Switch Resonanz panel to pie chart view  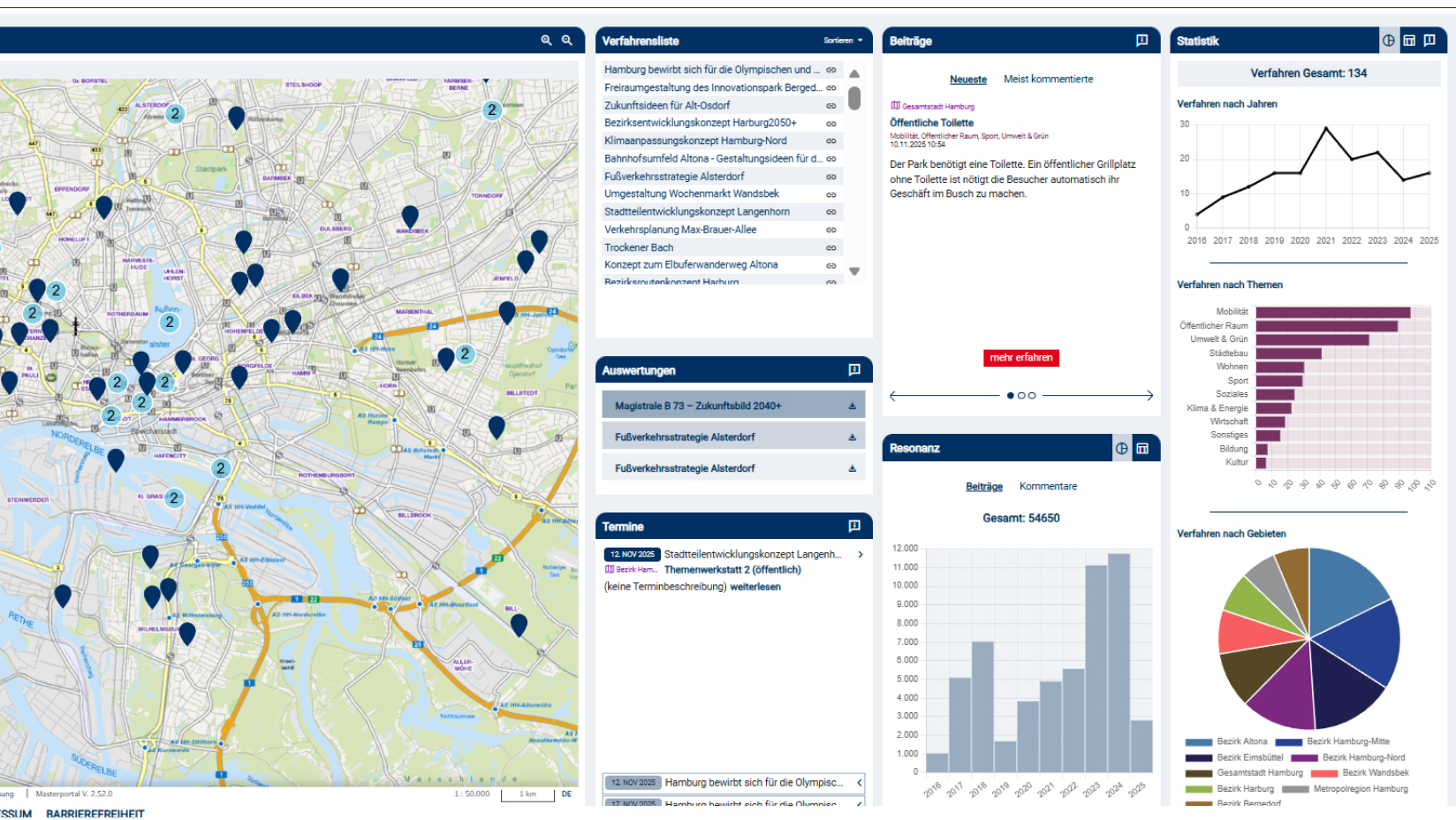tap(1121, 449)
